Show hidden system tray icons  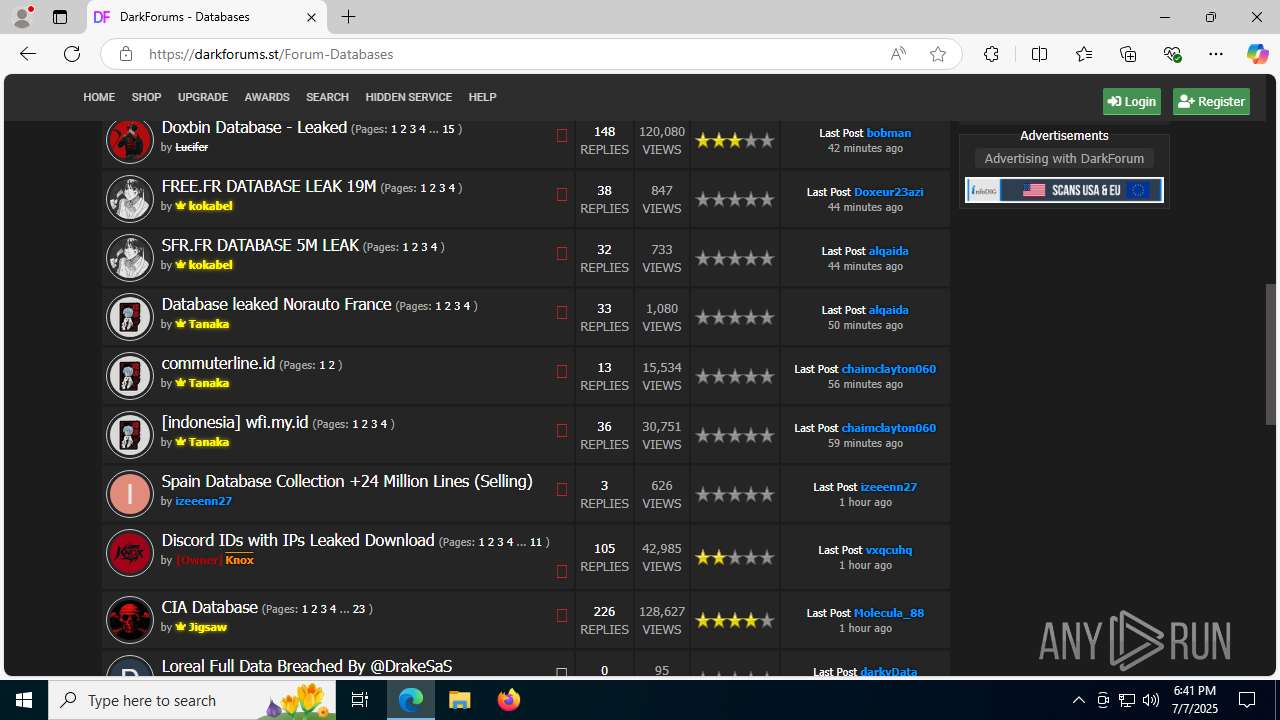(x=1078, y=700)
